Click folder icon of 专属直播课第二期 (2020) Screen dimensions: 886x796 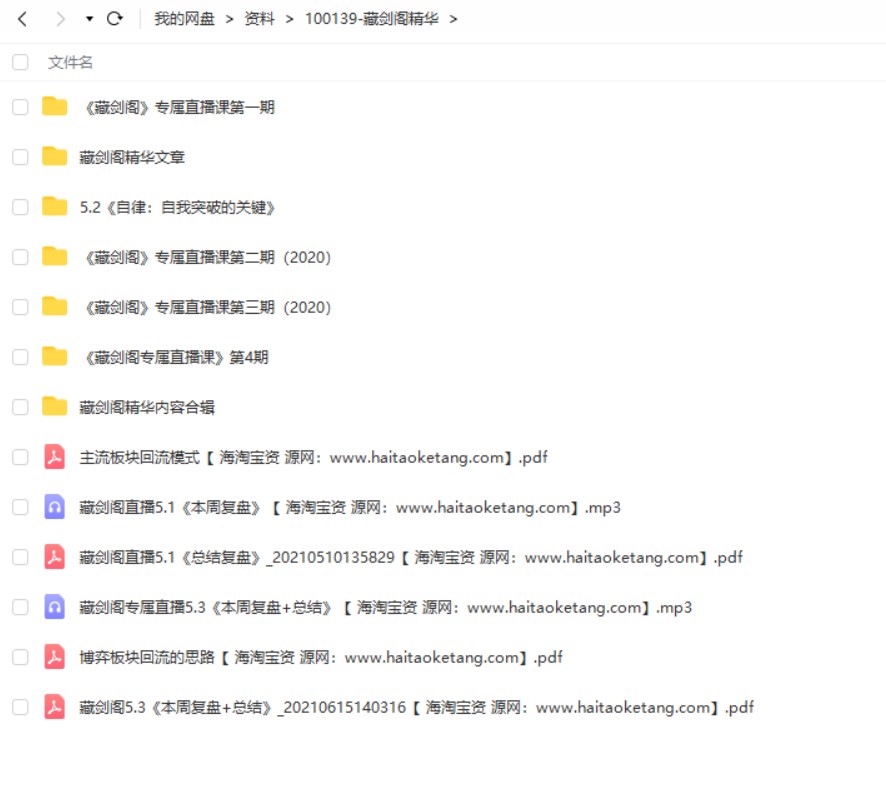point(55,256)
